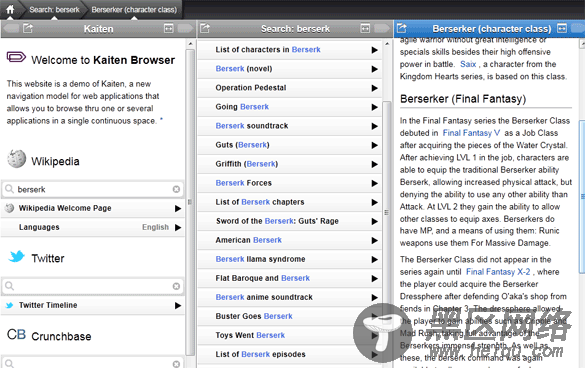This screenshot has height=368, width=585.
Task: Open Buster Goes Berserk result
Action: tap(290, 316)
